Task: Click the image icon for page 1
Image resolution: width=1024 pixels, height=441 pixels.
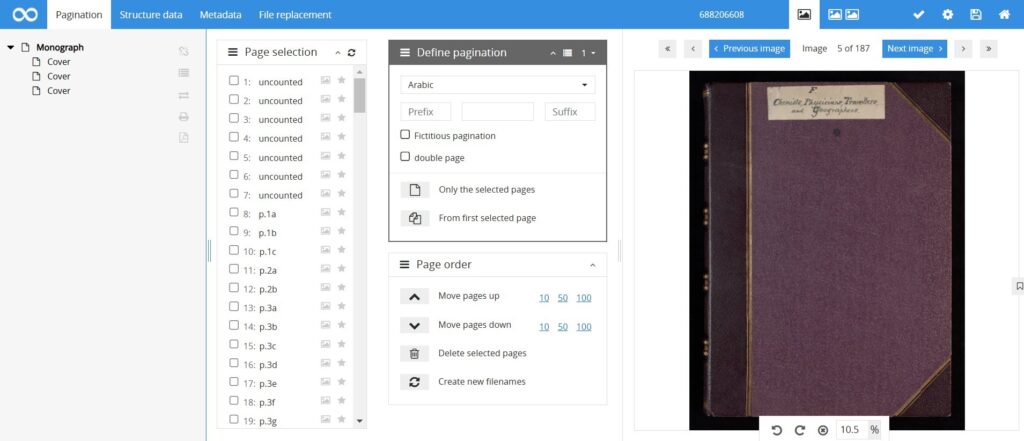Action: (x=325, y=80)
